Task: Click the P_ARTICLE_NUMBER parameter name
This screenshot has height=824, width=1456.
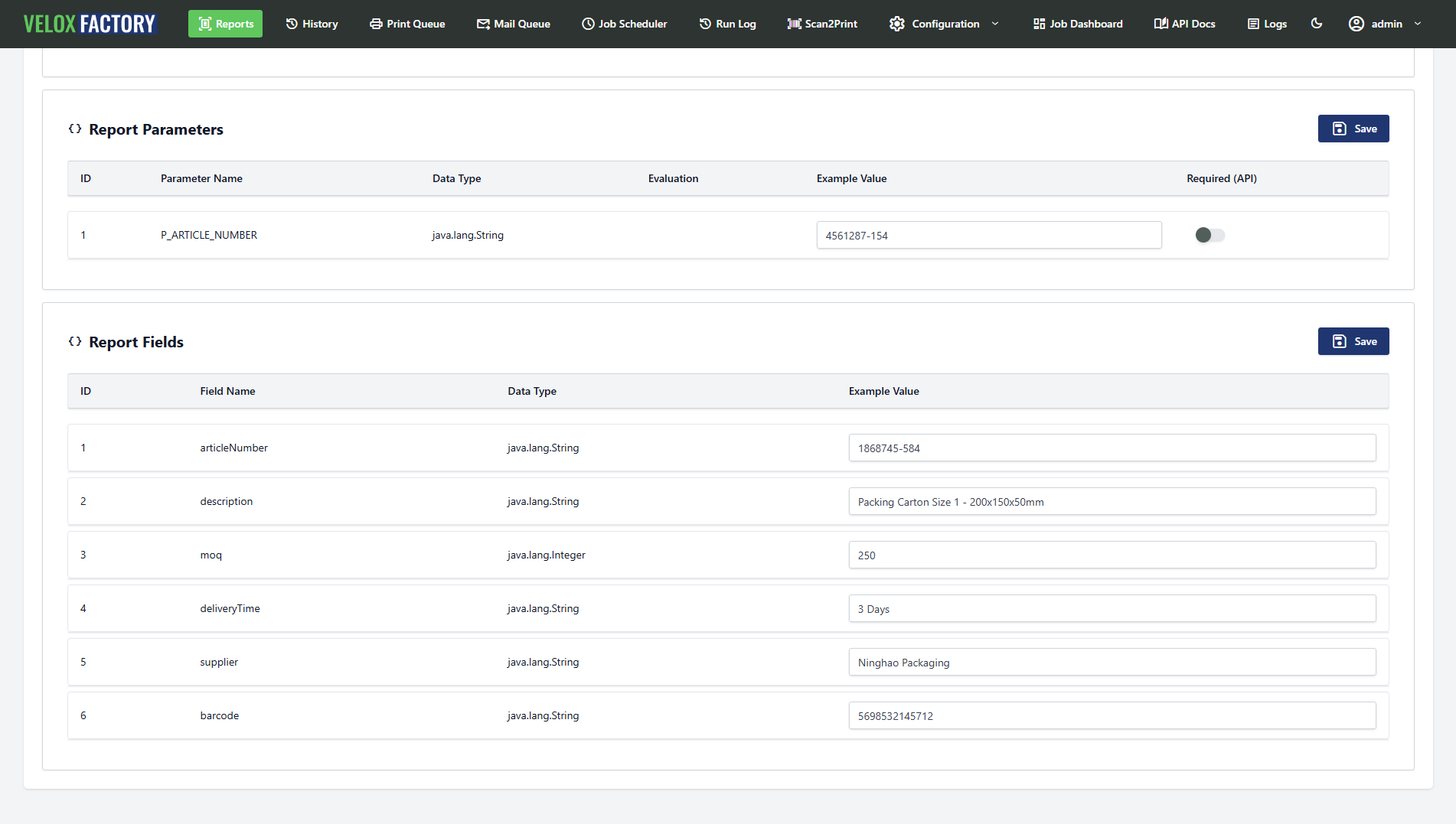Action: click(209, 235)
